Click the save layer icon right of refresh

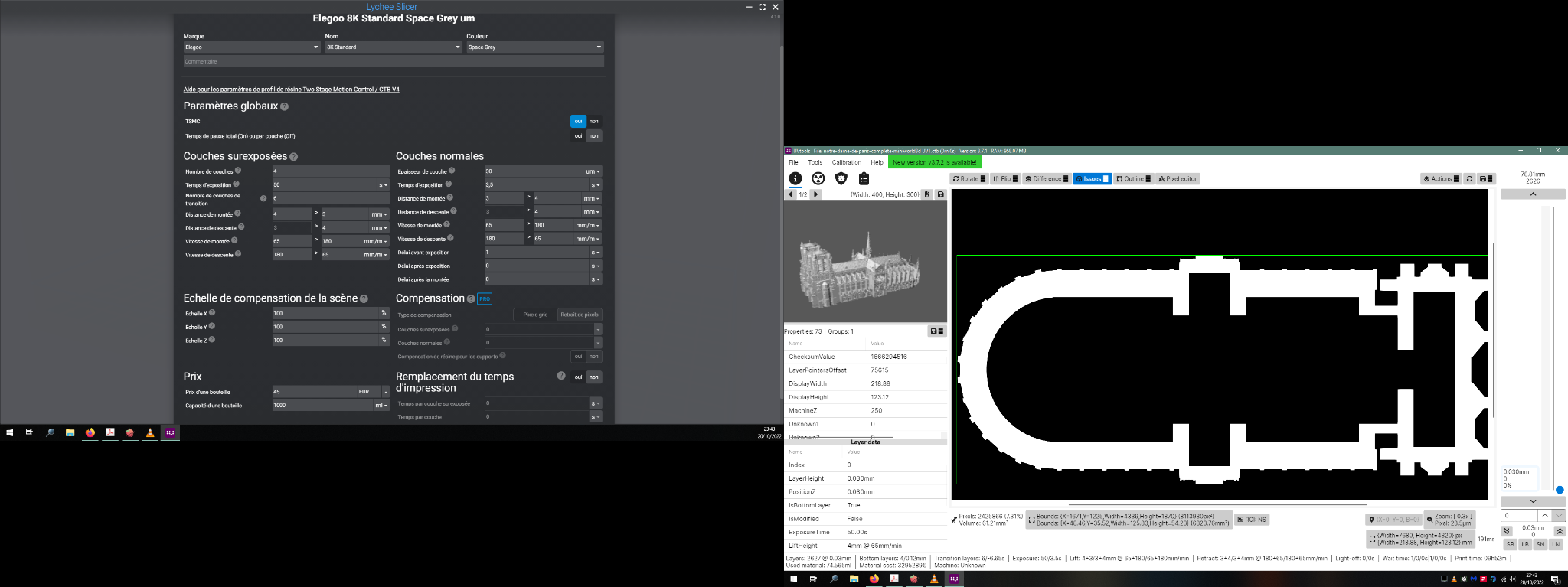pos(1486,179)
